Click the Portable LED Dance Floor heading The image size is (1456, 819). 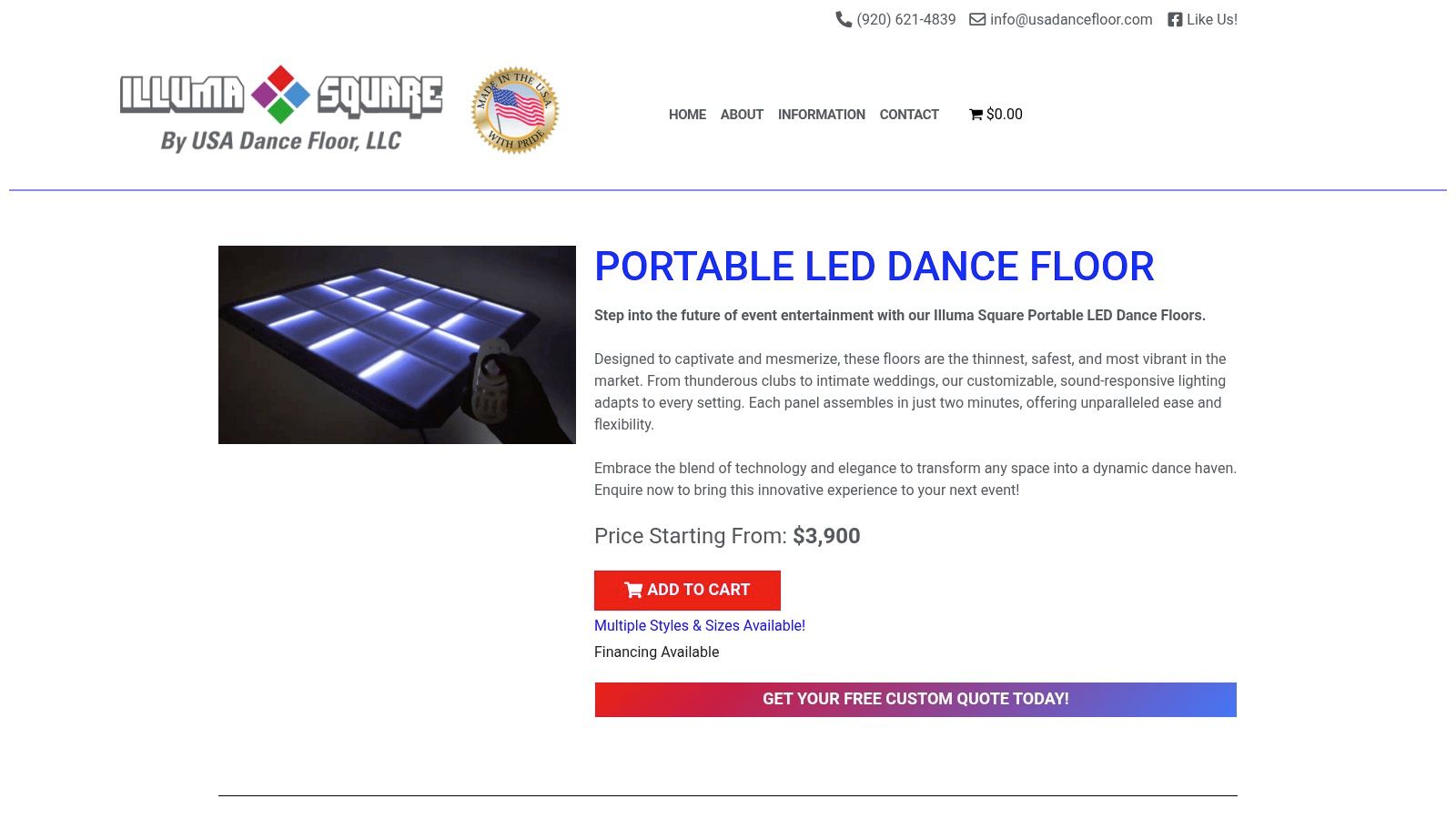click(x=874, y=267)
